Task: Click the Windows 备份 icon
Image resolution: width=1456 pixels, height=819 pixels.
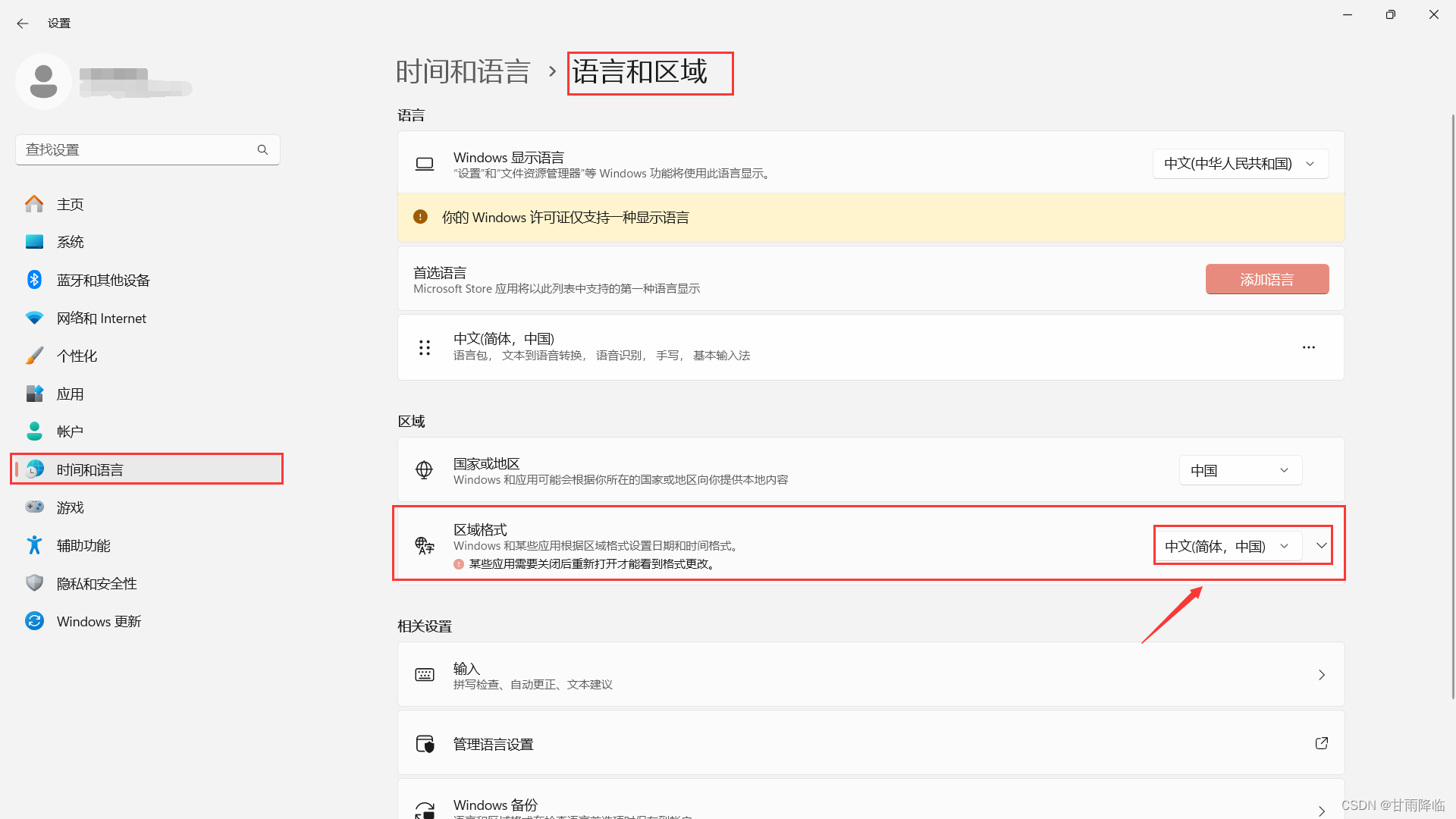Action: click(x=425, y=810)
